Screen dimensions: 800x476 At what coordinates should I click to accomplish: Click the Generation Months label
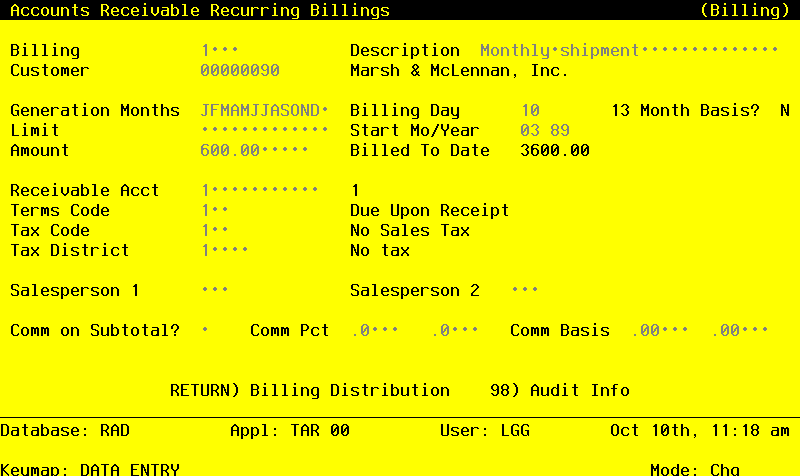coord(95,110)
